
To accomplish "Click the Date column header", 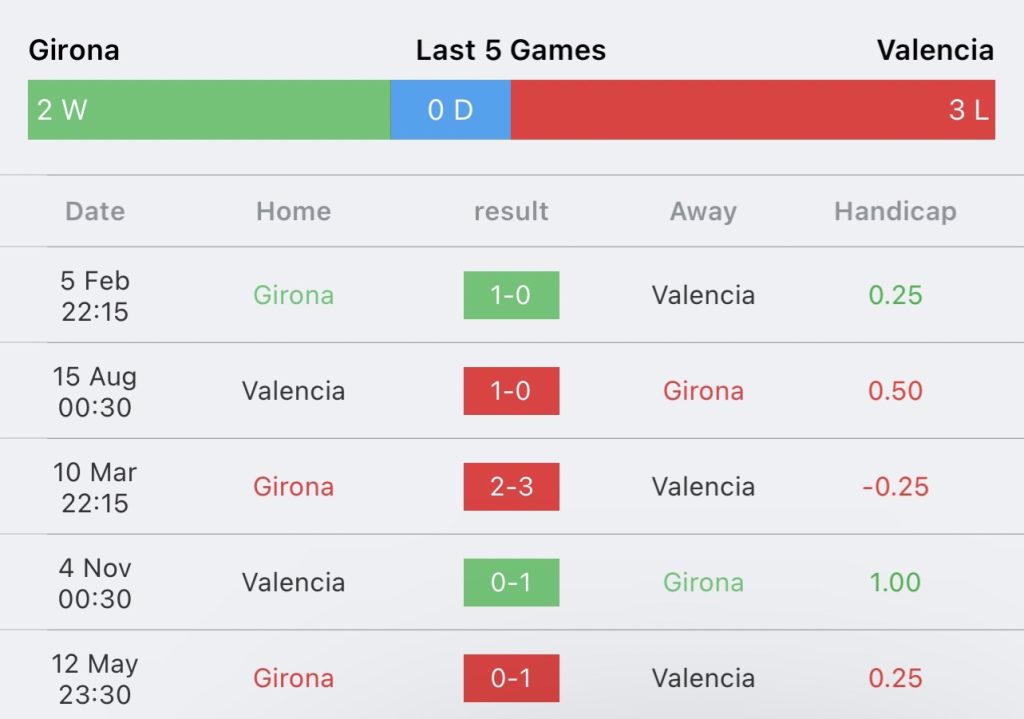I will [x=95, y=212].
